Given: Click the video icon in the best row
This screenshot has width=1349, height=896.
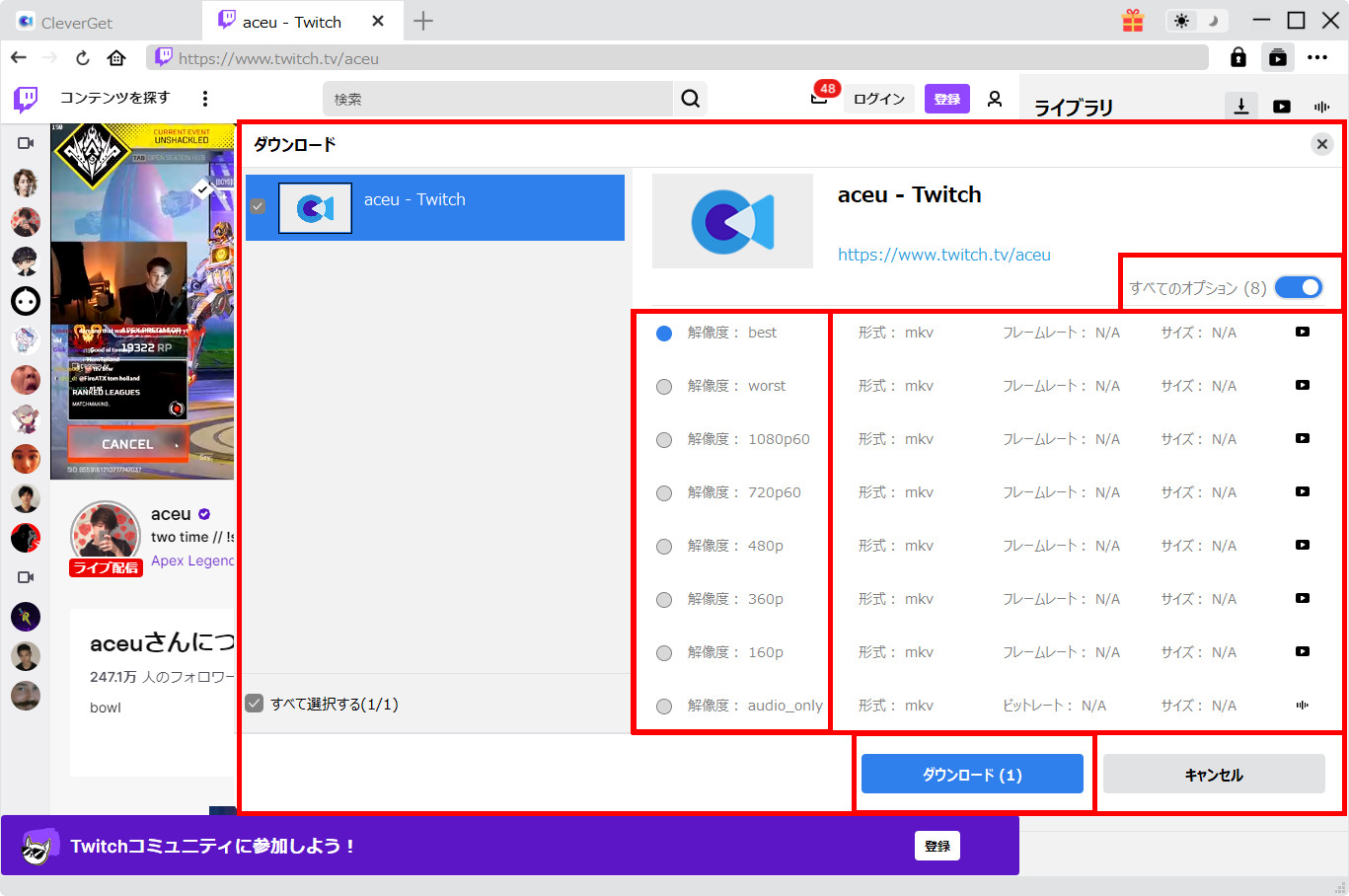Looking at the screenshot, I should 1303,333.
